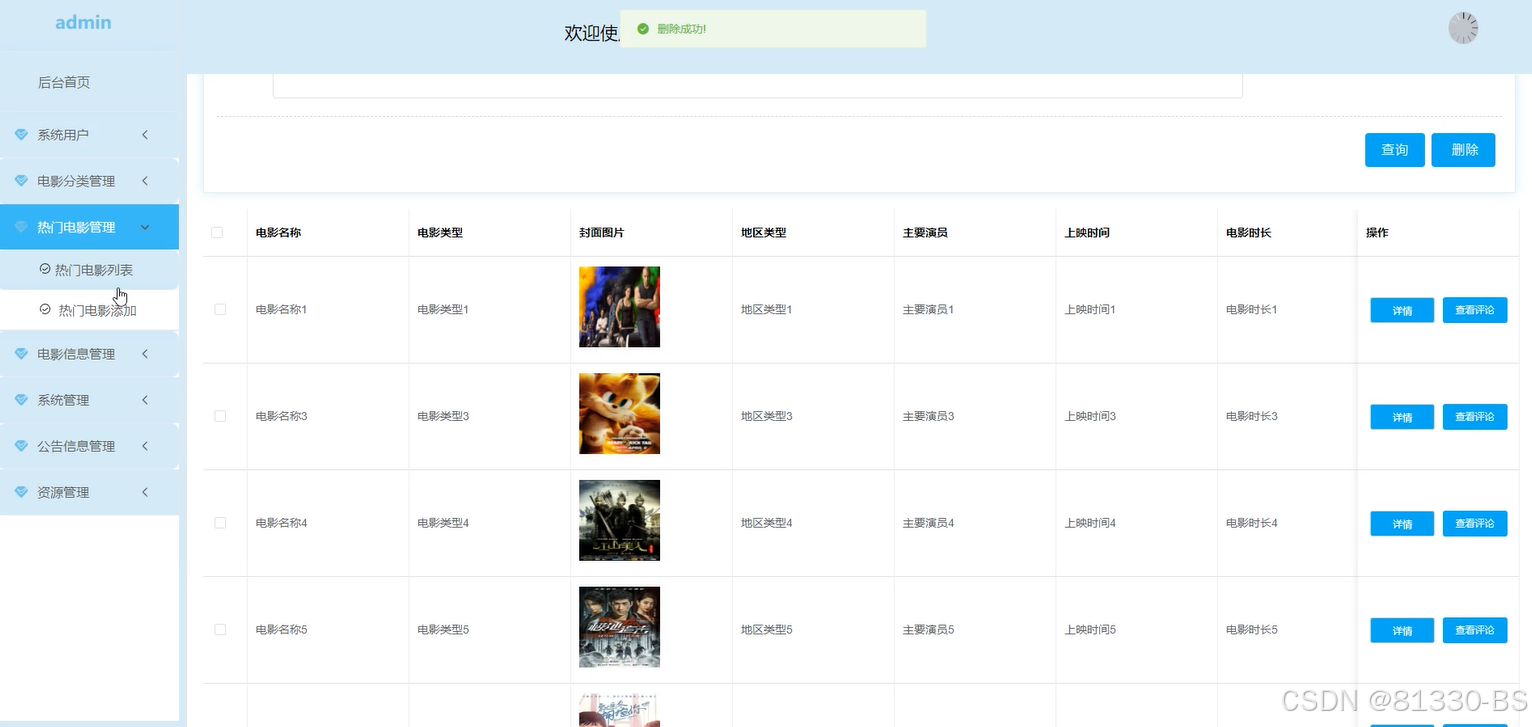
Task: Toggle the select-all checkbox in table header
Action: point(217,233)
